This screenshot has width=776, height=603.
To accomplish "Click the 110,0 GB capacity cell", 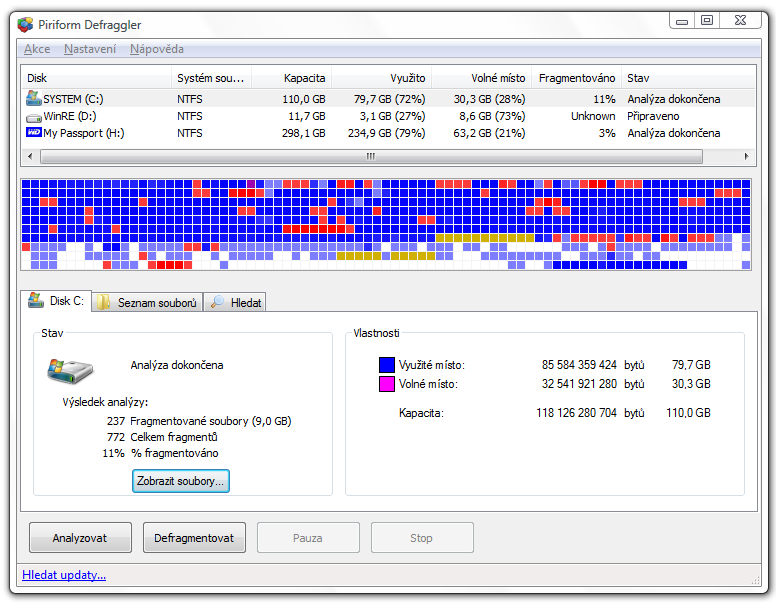I will pos(304,99).
